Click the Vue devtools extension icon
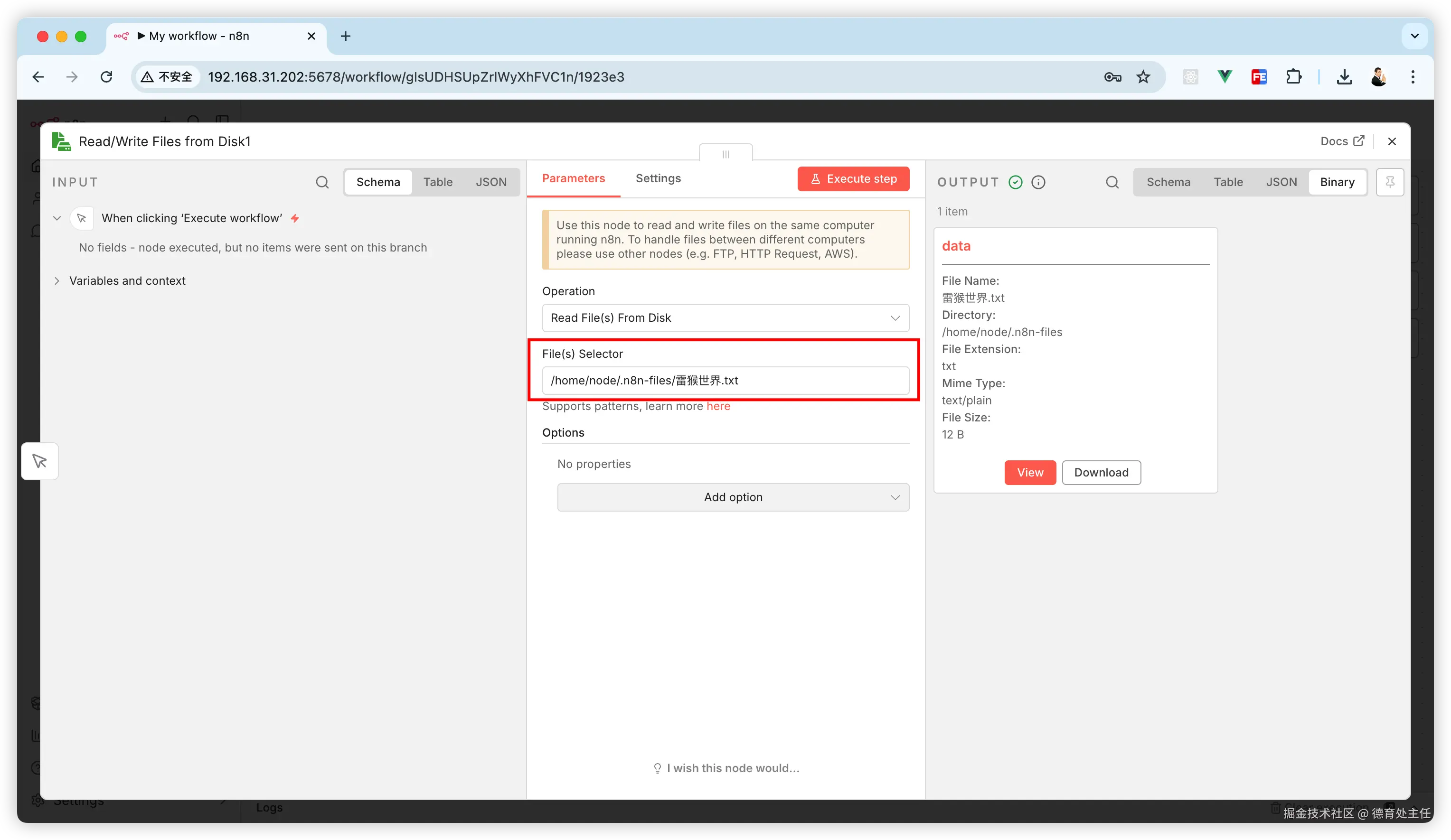The image size is (1451, 840). pos(1225,76)
